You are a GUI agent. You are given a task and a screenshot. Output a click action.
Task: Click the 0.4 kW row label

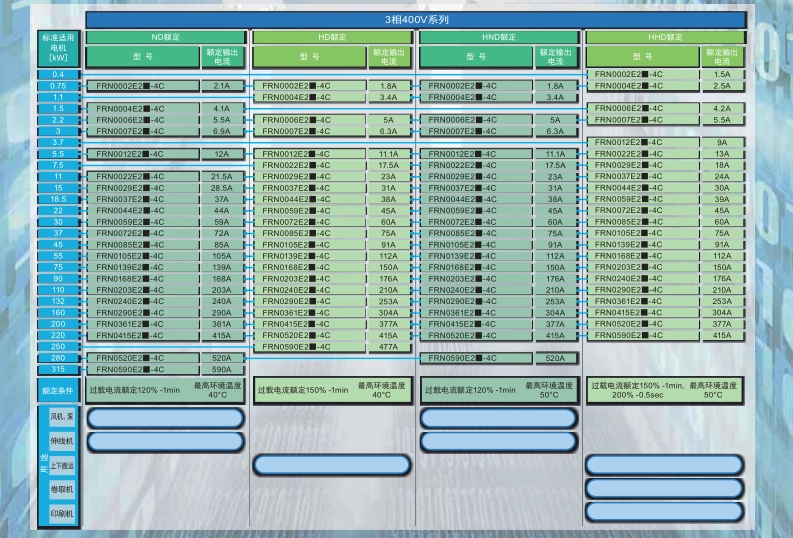click(x=58, y=75)
